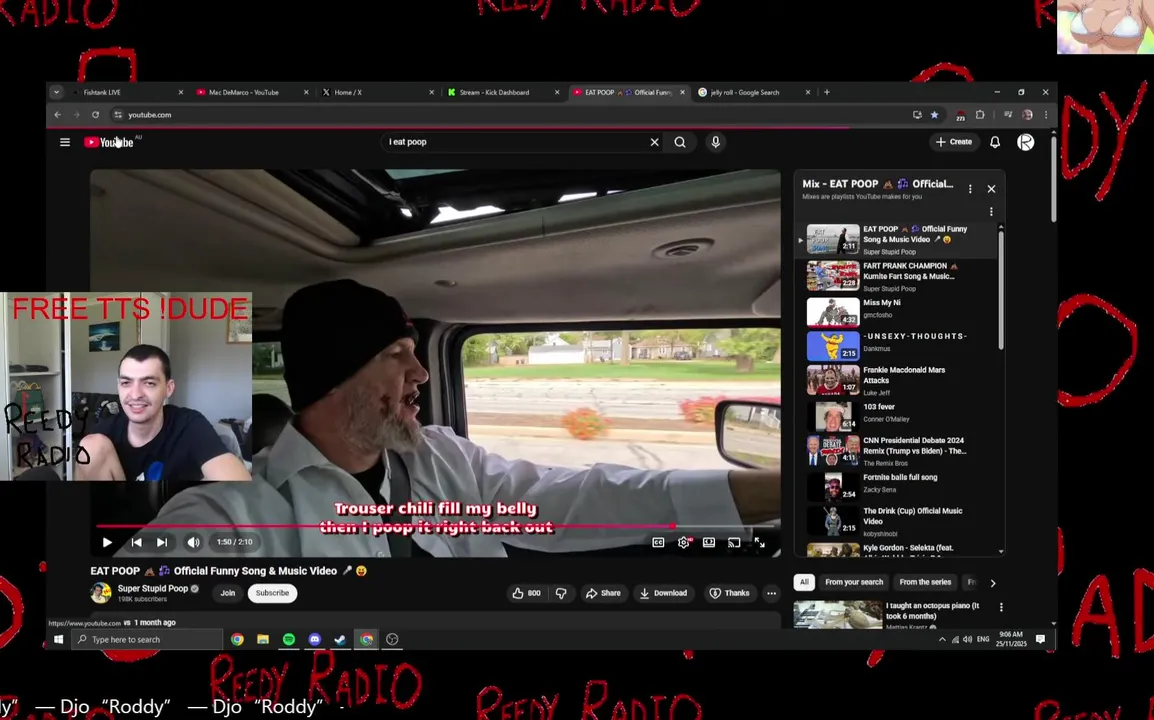Go back with the browser back arrow
Image resolution: width=1154 pixels, height=720 pixels.
(57, 115)
